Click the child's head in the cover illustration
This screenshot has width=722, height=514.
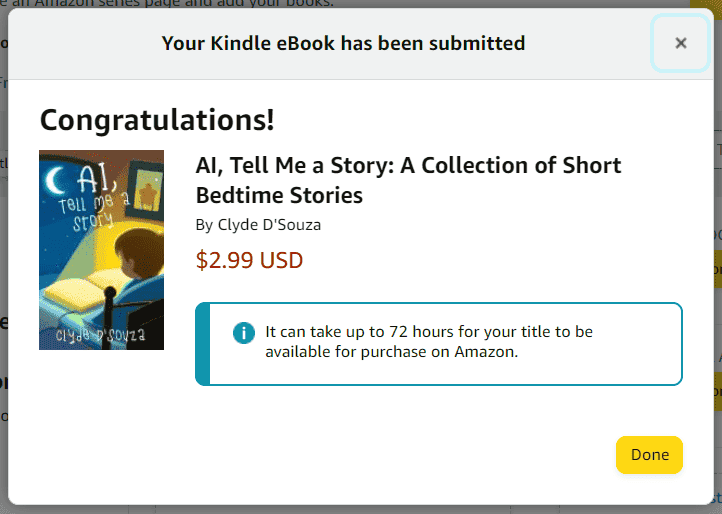(138, 252)
